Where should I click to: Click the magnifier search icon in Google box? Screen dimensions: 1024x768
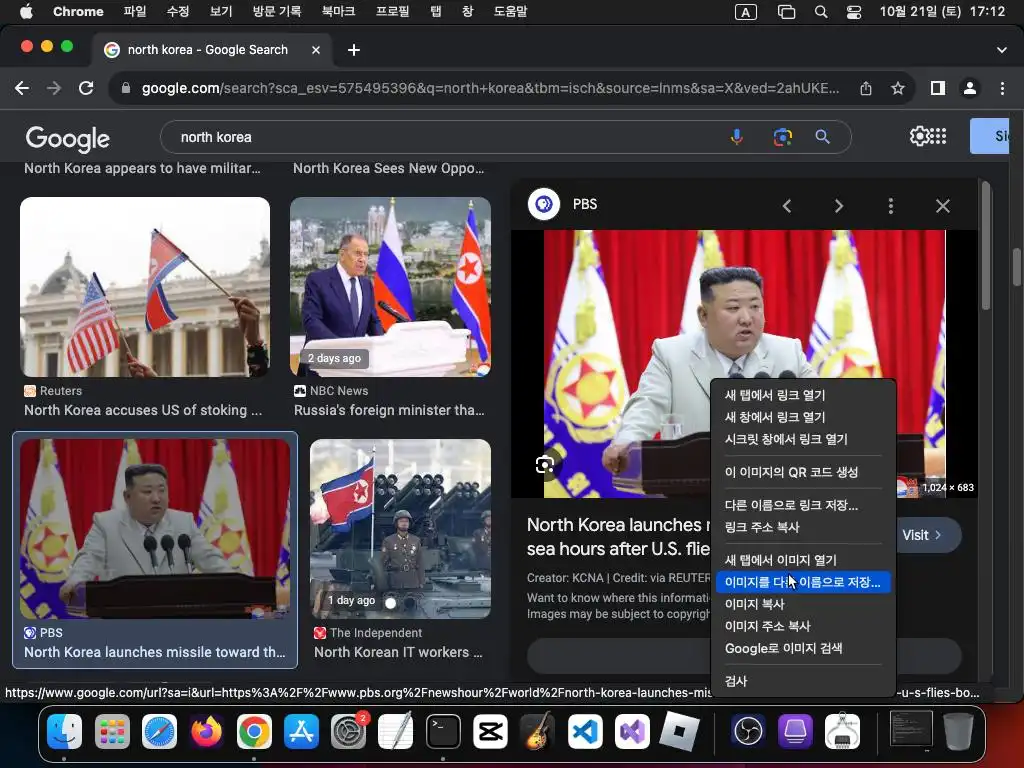click(823, 137)
